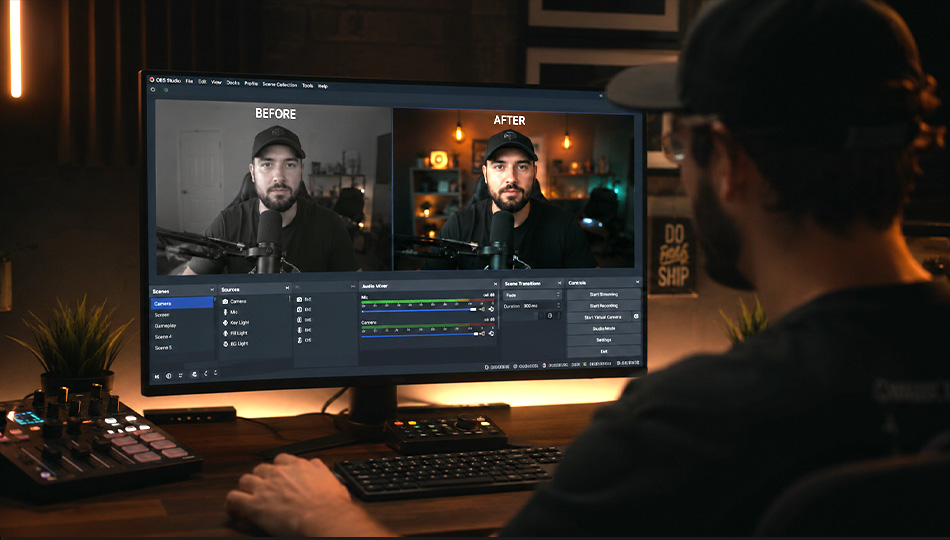Click the Key Light source icon
This screenshot has width=950, height=540.
click(225, 322)
